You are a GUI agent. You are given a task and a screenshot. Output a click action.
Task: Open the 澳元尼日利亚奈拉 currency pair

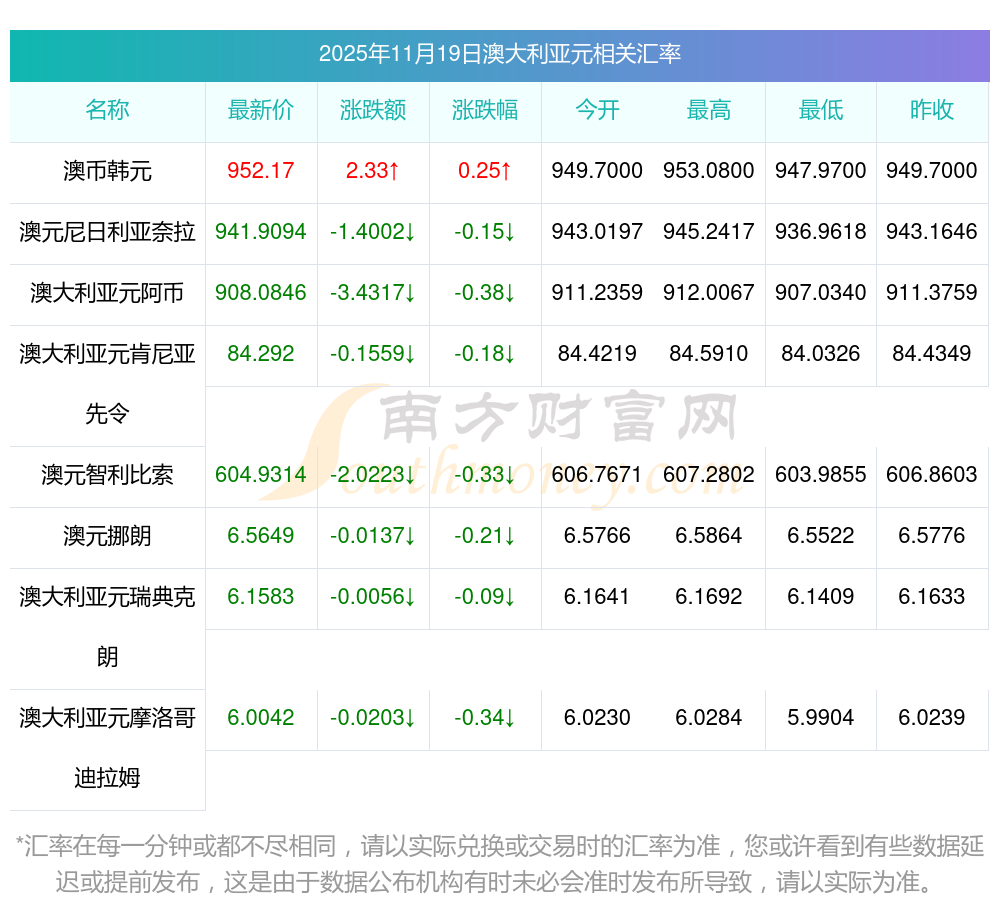point(107,232)
